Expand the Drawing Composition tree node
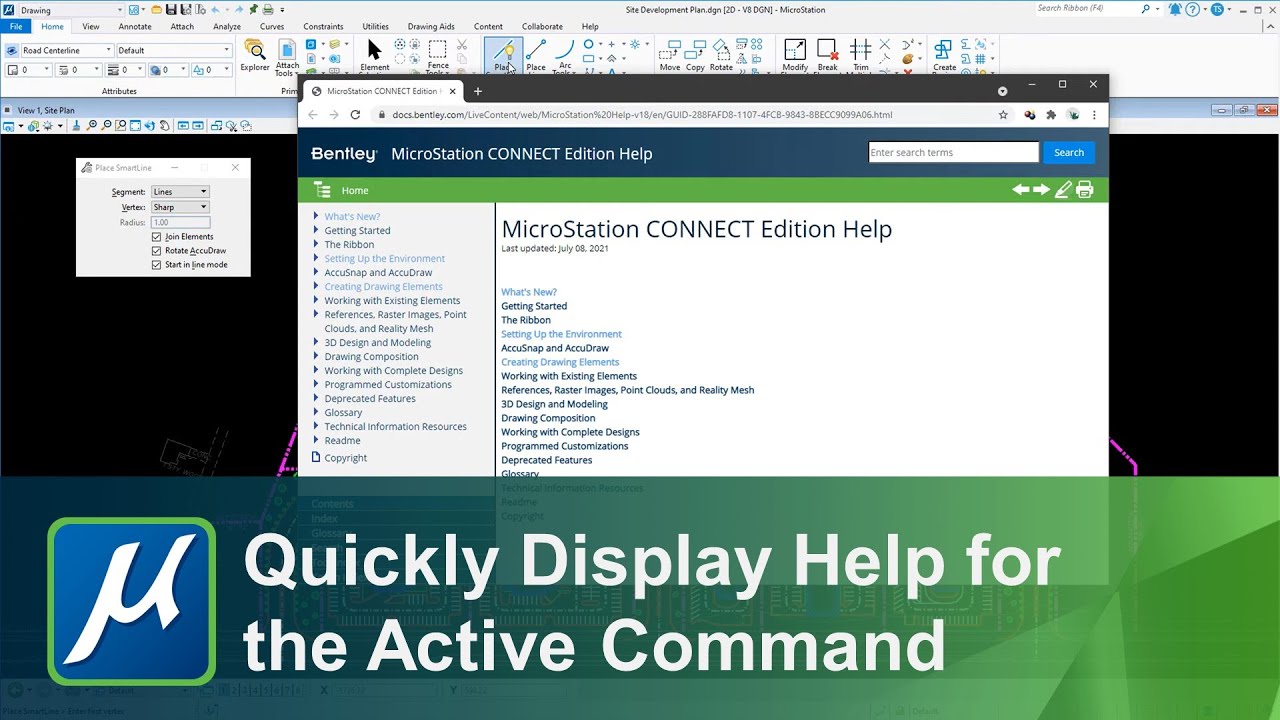This screenshot has width=1280, height=720. (x=316, y=356)
